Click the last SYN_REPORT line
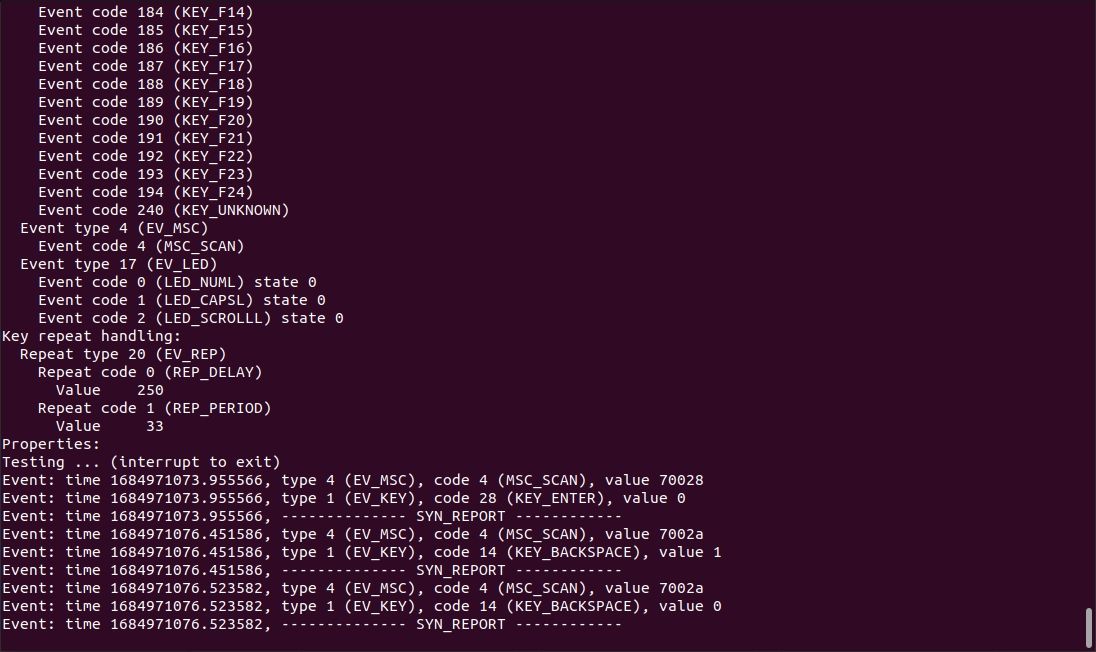This screenshot has height=652, width=1096. 311,624
